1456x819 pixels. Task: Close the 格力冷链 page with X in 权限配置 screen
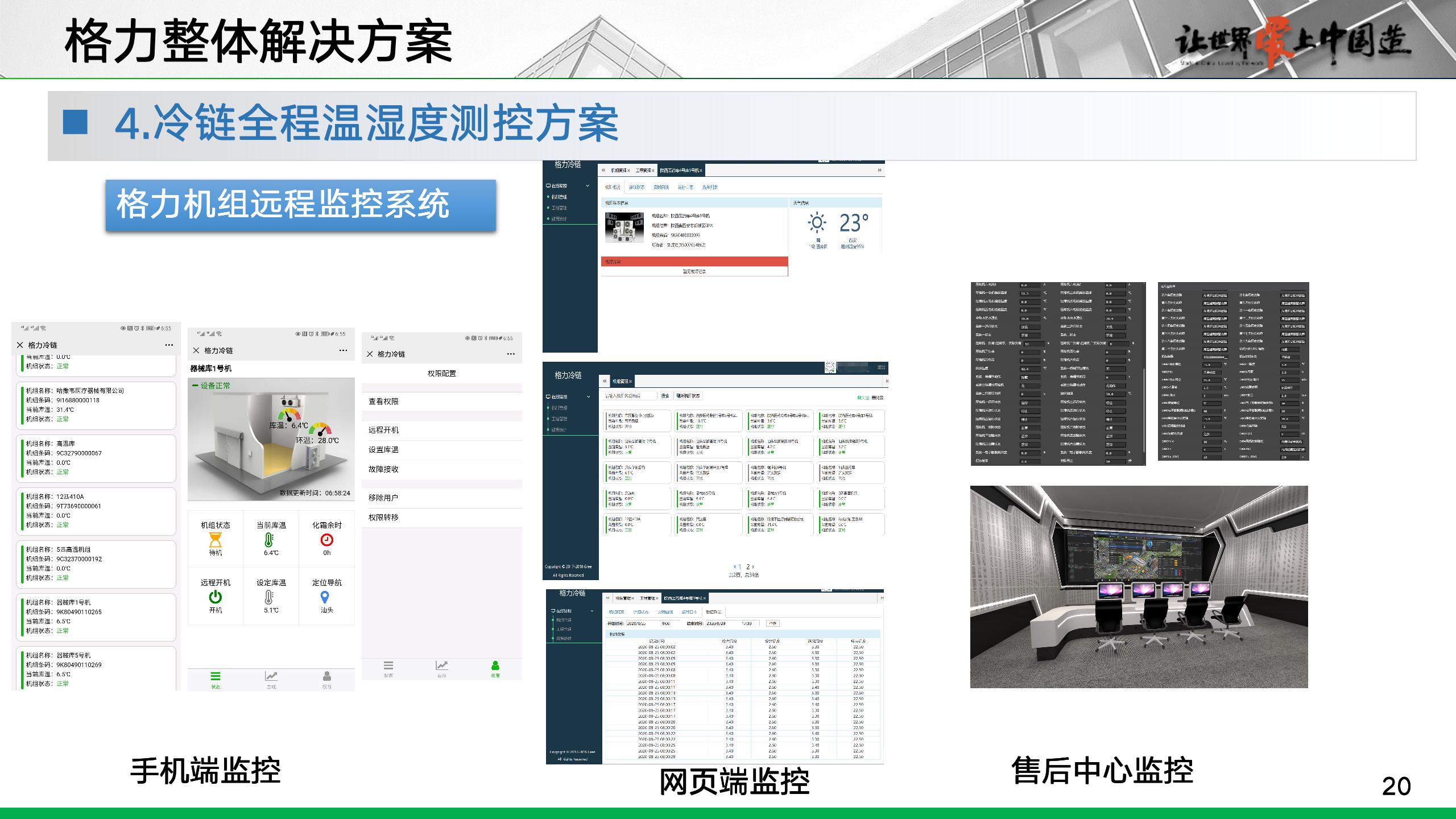tap(370, 354)
